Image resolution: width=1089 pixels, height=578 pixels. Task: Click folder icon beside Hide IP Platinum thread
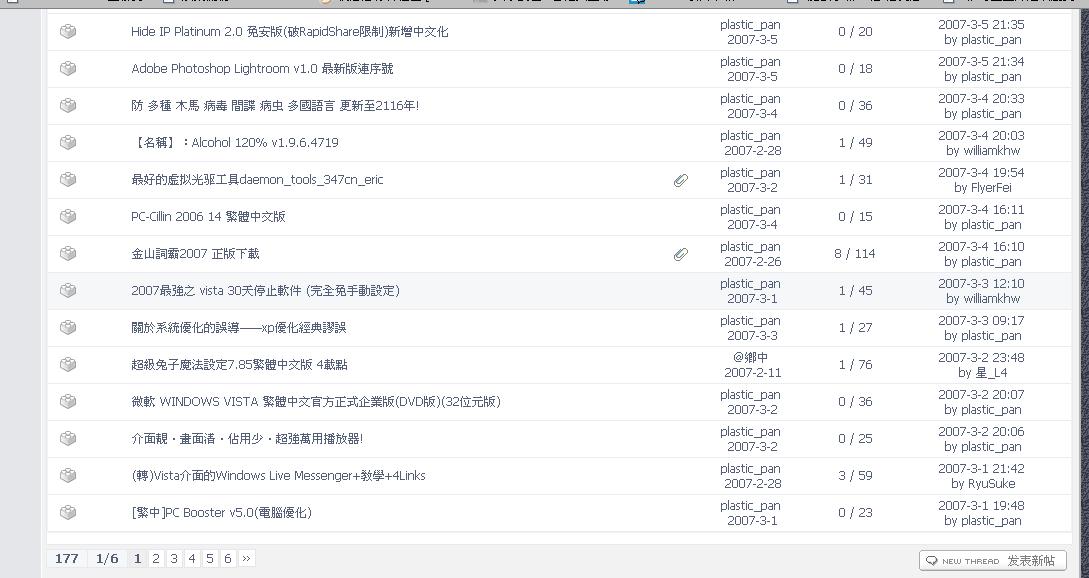67,31
